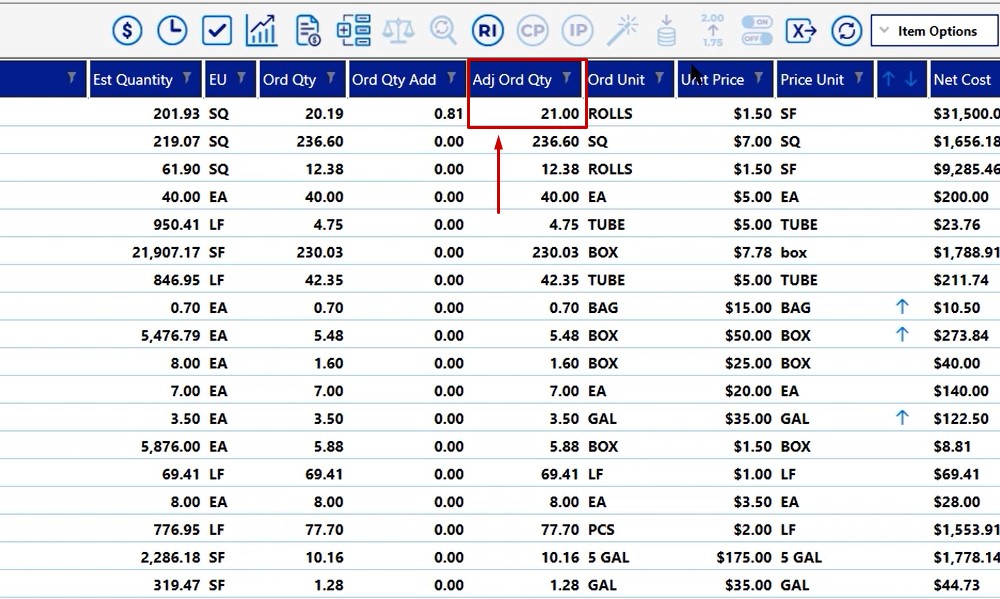Viewport: 1000px width, 599px height.
Task: Click the balance scale icon
Action: click(398, 31)
